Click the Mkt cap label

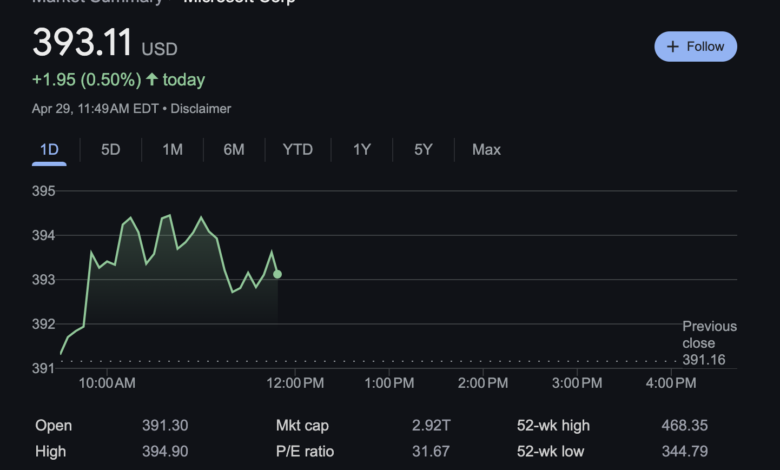point(302,426)
